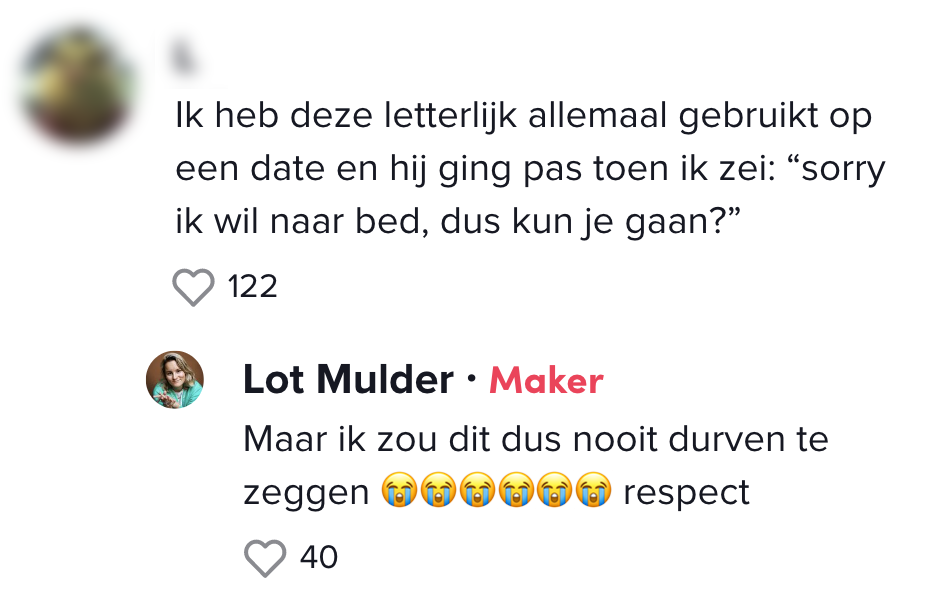Click reply text starting with "Maar ik zou"

[x=535, y=439]
